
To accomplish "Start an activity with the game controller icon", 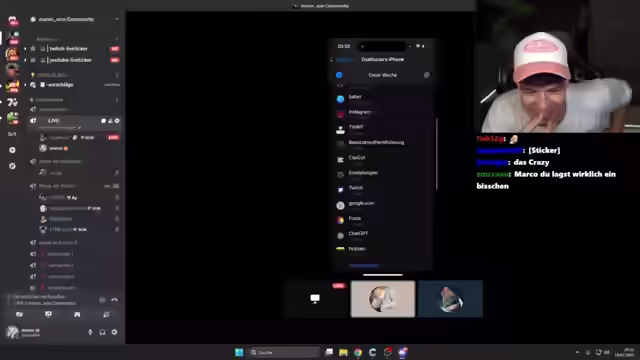I will point(77,315).
